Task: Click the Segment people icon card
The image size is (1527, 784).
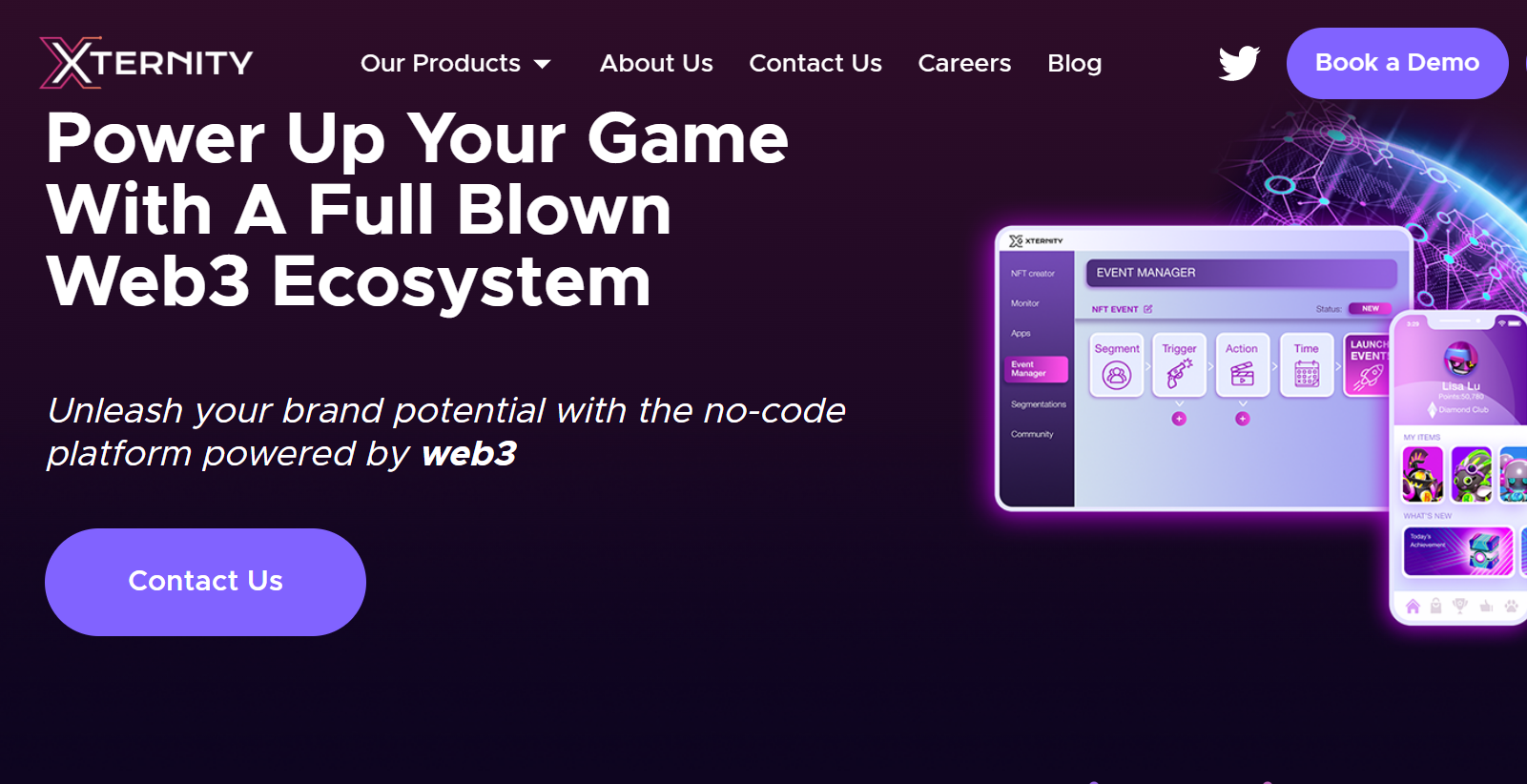Action: 1116,364
